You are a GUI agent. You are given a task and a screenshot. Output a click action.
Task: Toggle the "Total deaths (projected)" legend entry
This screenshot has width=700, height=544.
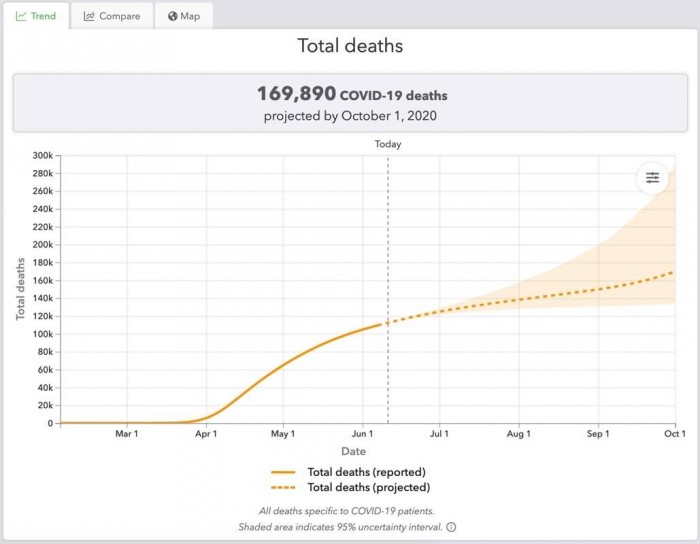[x=368, y=488]
